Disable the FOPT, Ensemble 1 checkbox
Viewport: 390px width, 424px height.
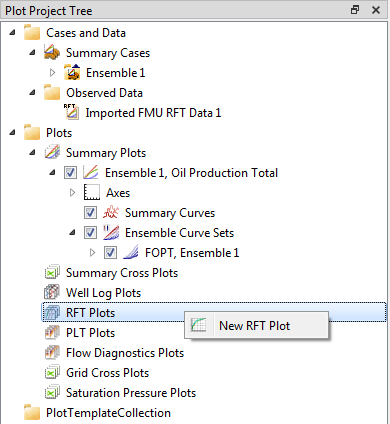click(110, 253)
